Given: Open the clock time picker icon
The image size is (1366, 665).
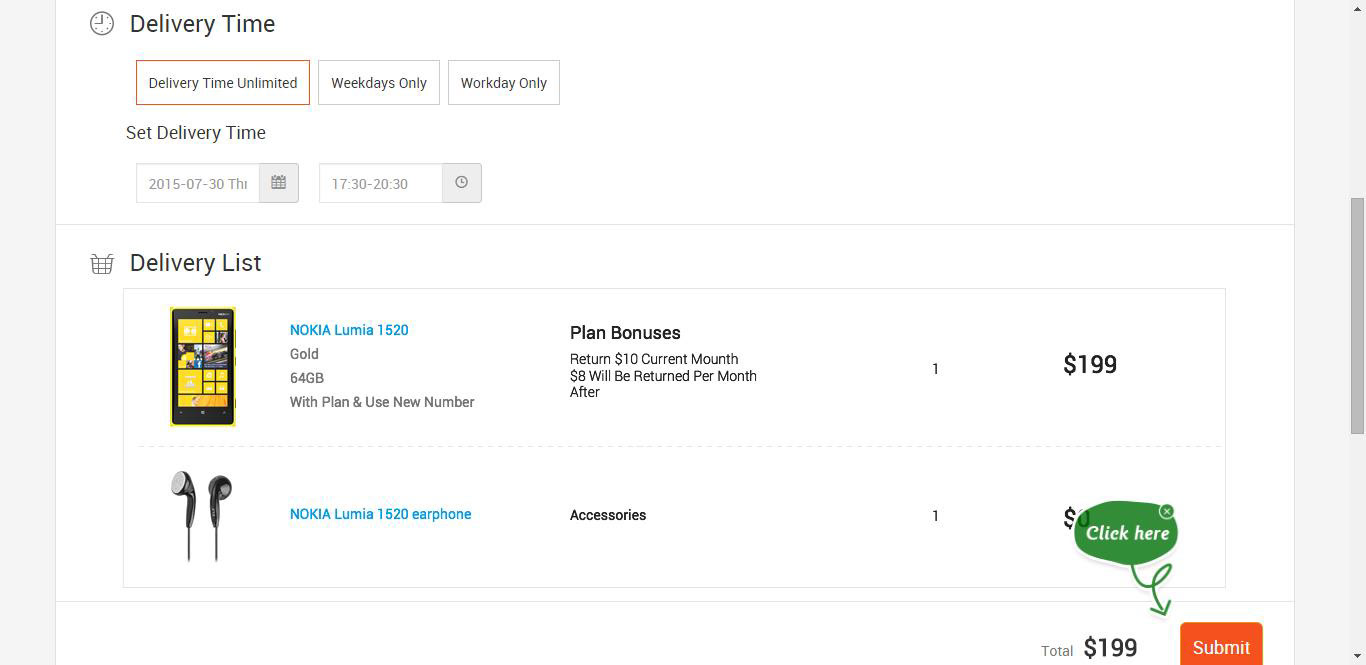Looking at the screenshot, I should (462, 183).
